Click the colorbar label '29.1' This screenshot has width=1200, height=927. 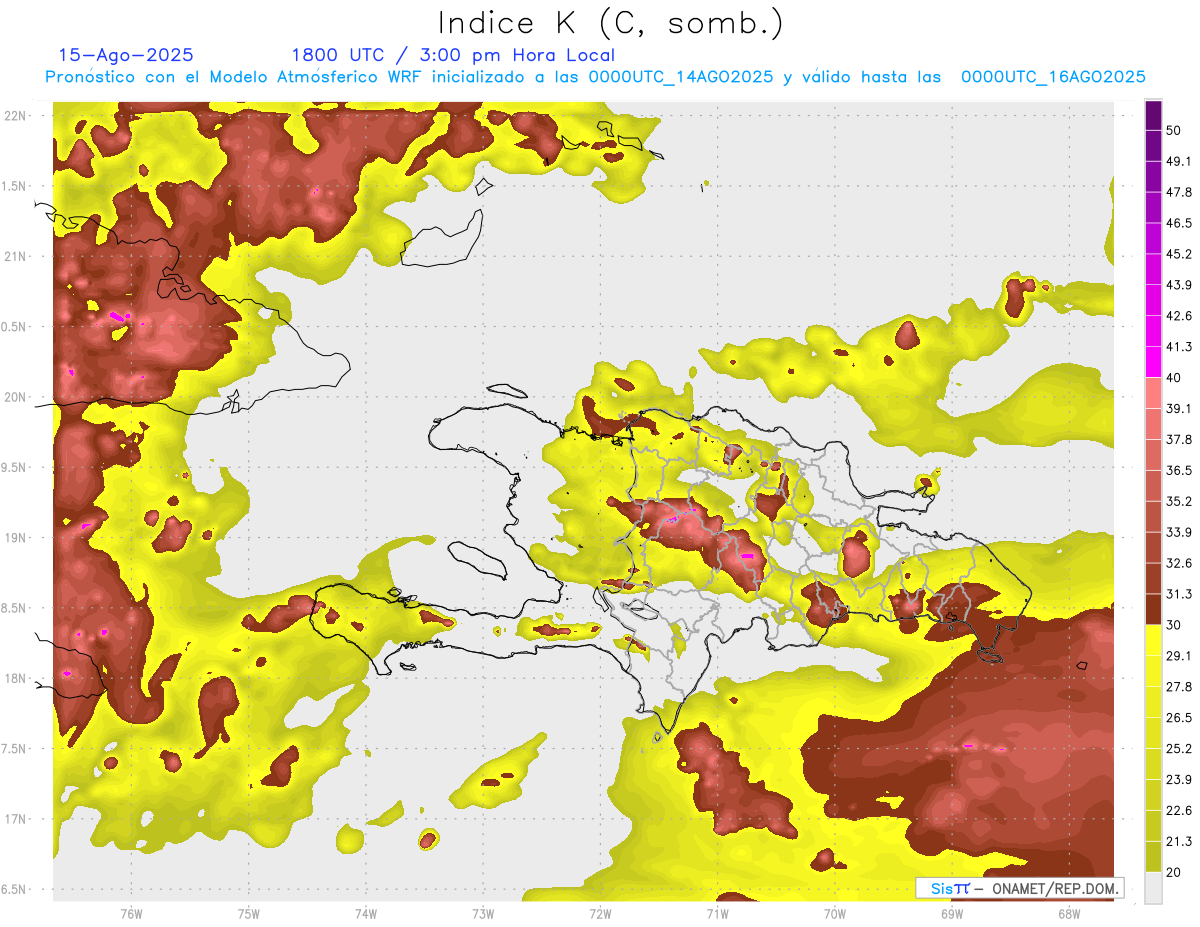click(1179, 656)
